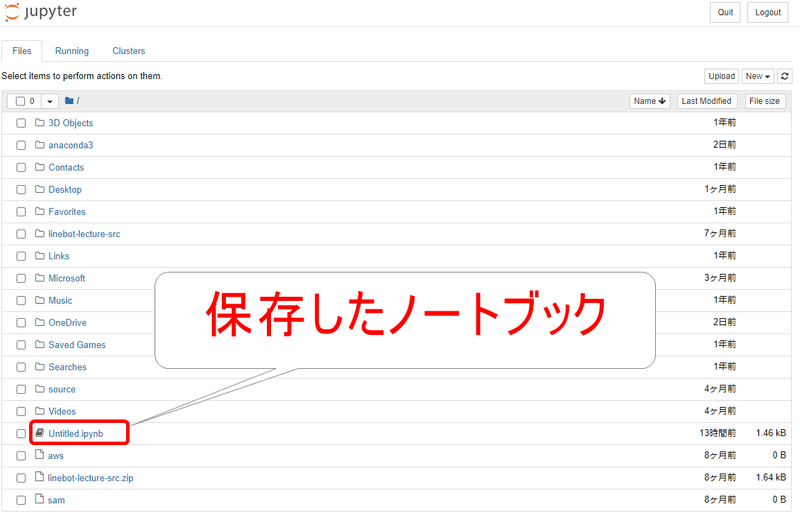Click the 7ヶ月前 date for linebot-lecture-src

[720, 233]
